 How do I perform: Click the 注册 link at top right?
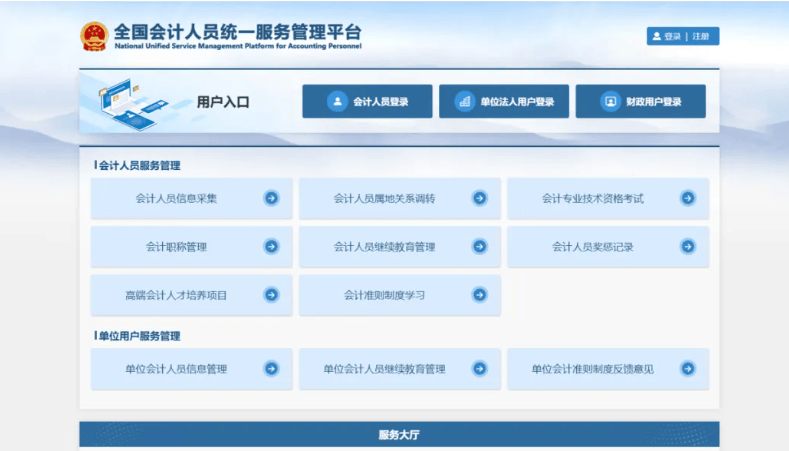[x=700, y=36]
